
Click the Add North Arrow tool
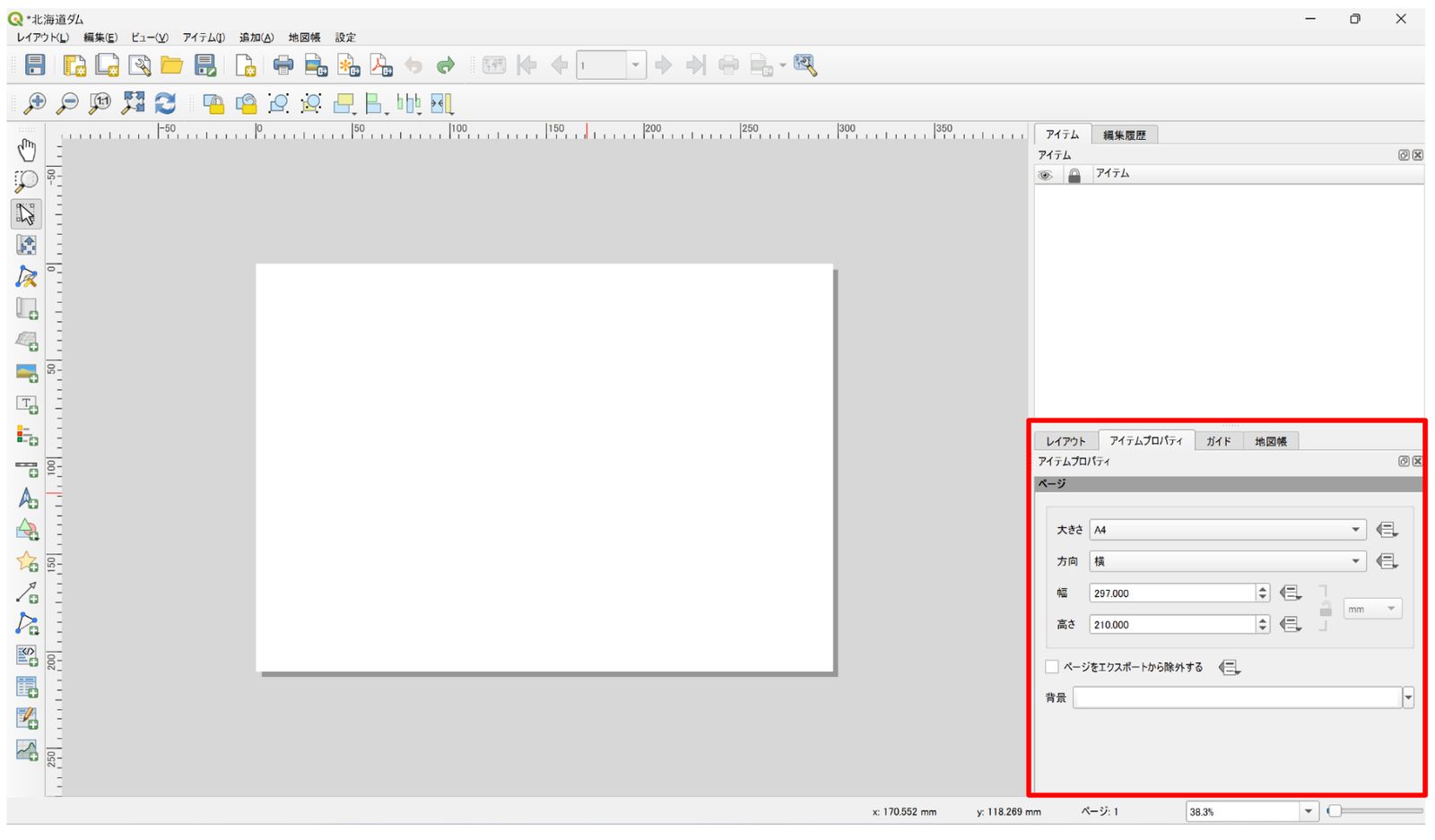tap(27, 498)
